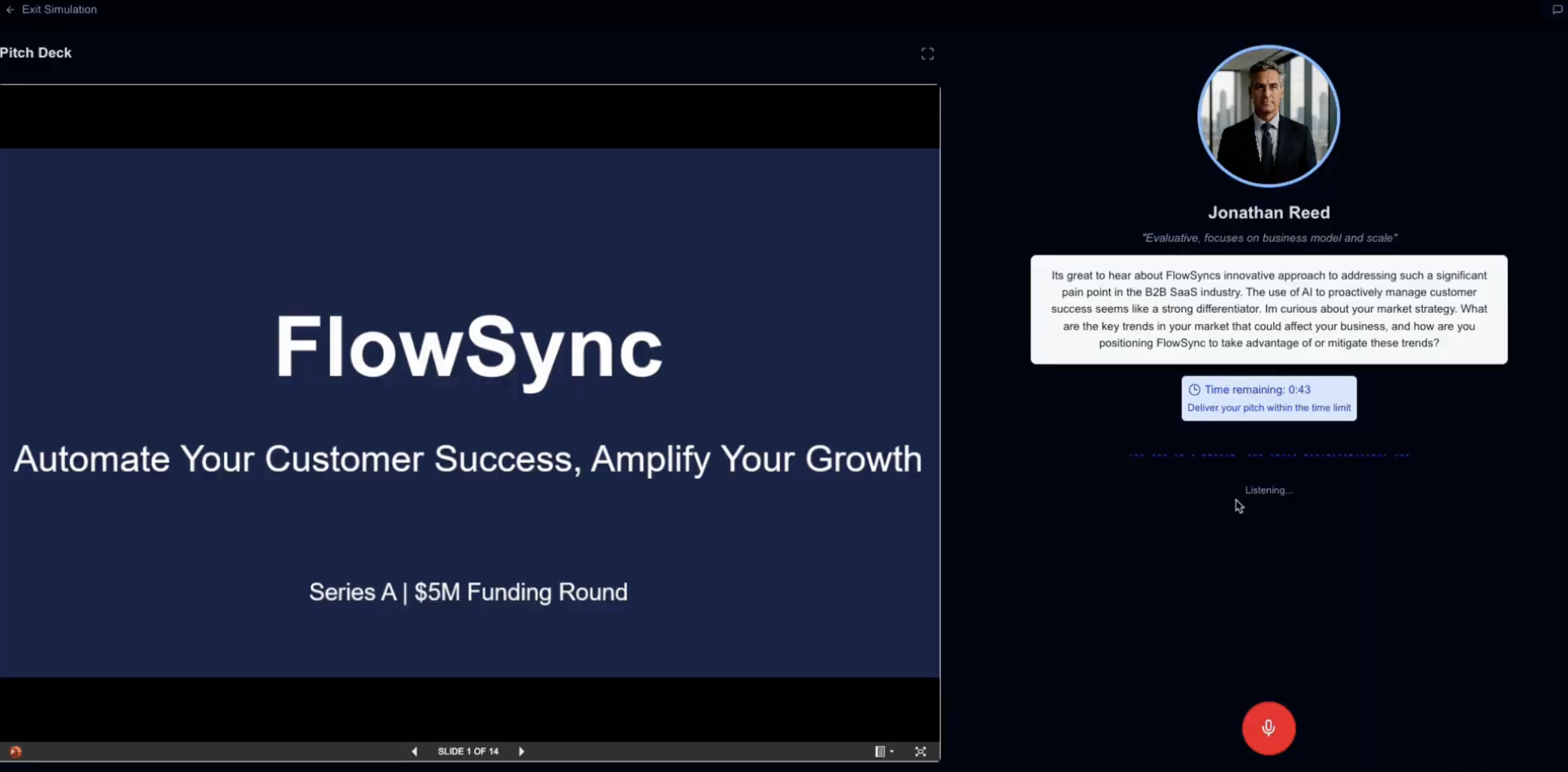Advance to the next slide with right arrow
1568x772 pixels.
(x=522, y=751)
